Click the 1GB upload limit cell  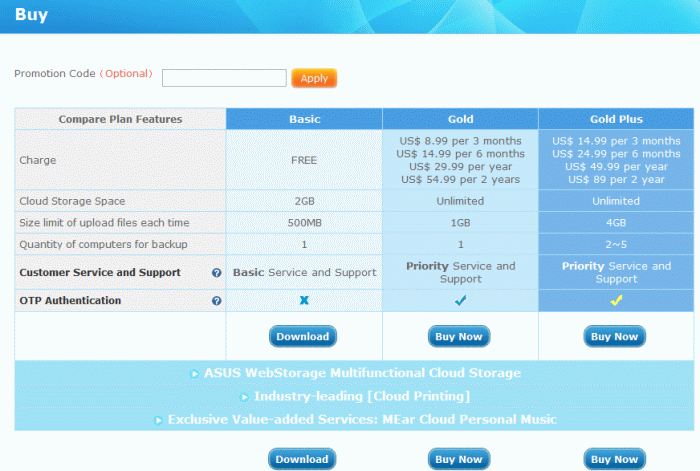tap(460, 223)
